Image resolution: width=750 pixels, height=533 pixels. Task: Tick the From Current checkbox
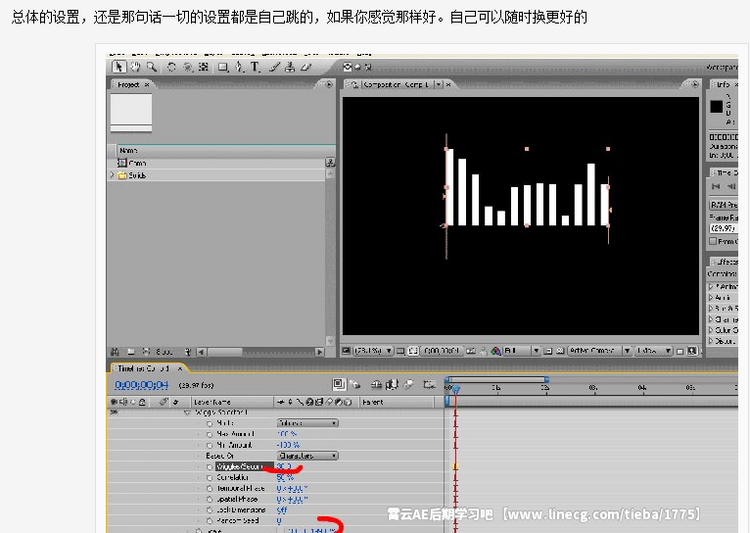(713, 241)
